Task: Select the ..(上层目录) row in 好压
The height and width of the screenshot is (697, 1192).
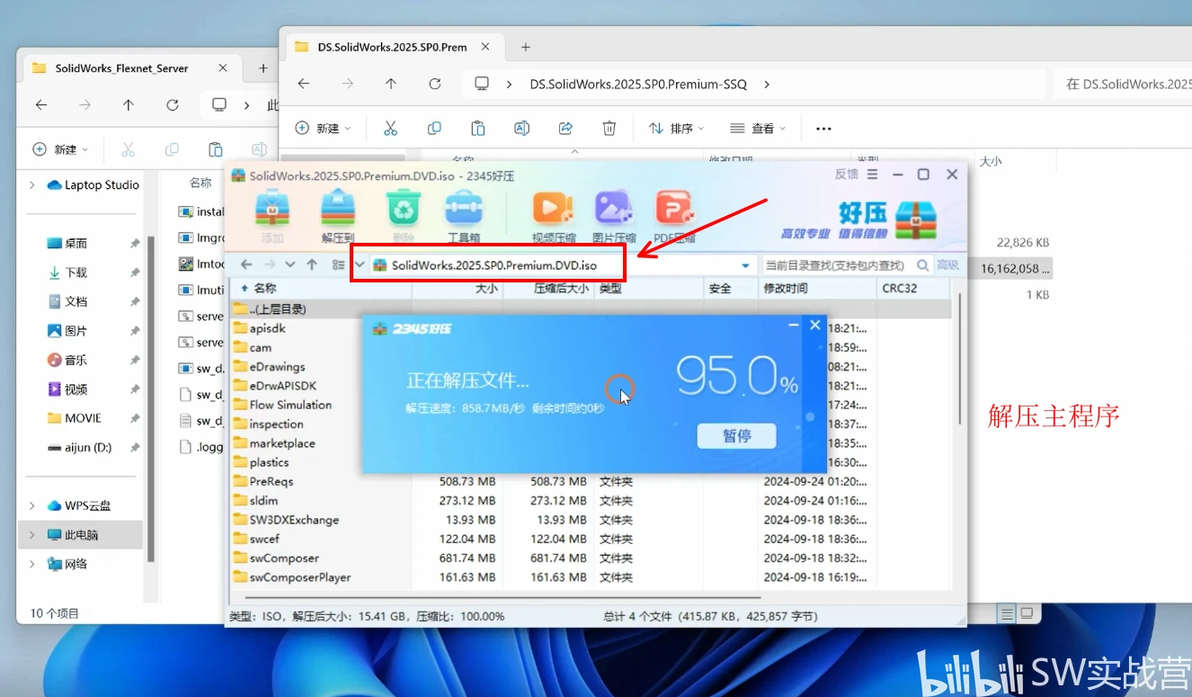Action: (590, 309)
